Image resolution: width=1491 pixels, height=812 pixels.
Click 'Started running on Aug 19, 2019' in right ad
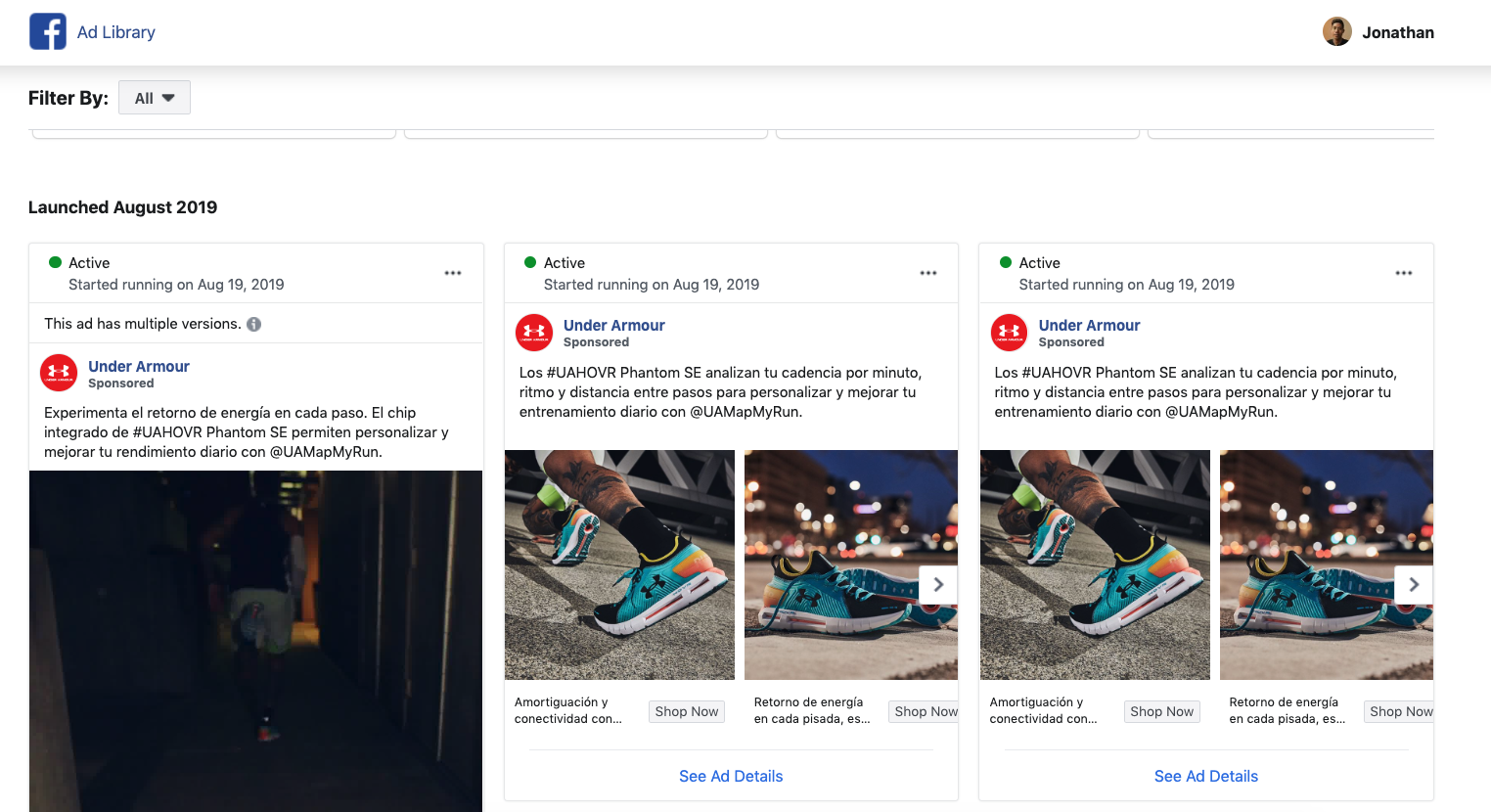(1127, 285)
